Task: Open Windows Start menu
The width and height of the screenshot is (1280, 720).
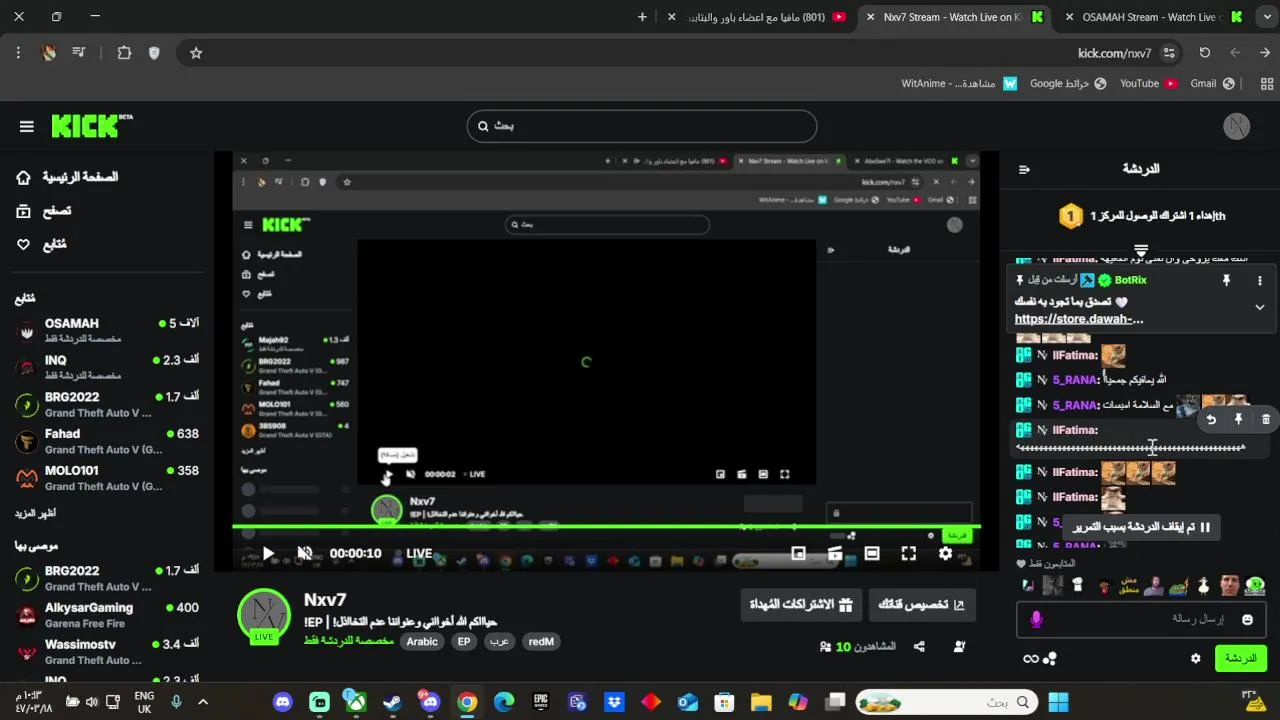Action: click(1058, 702)
